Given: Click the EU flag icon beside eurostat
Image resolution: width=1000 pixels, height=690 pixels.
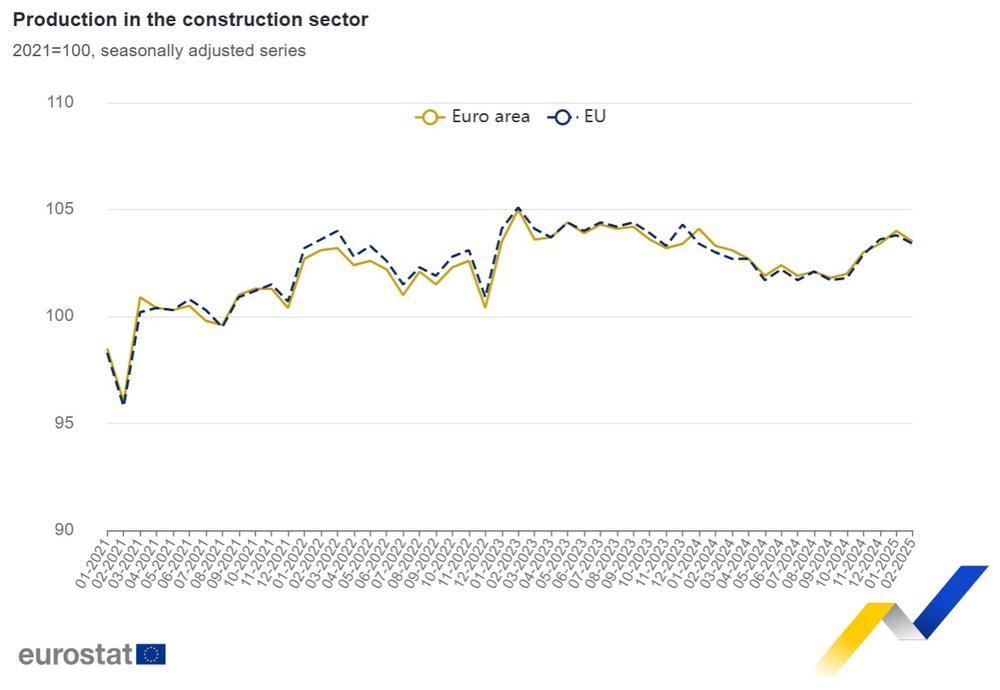Looking at the screenshot, I should pyautogui.click(x=152, y=654).
